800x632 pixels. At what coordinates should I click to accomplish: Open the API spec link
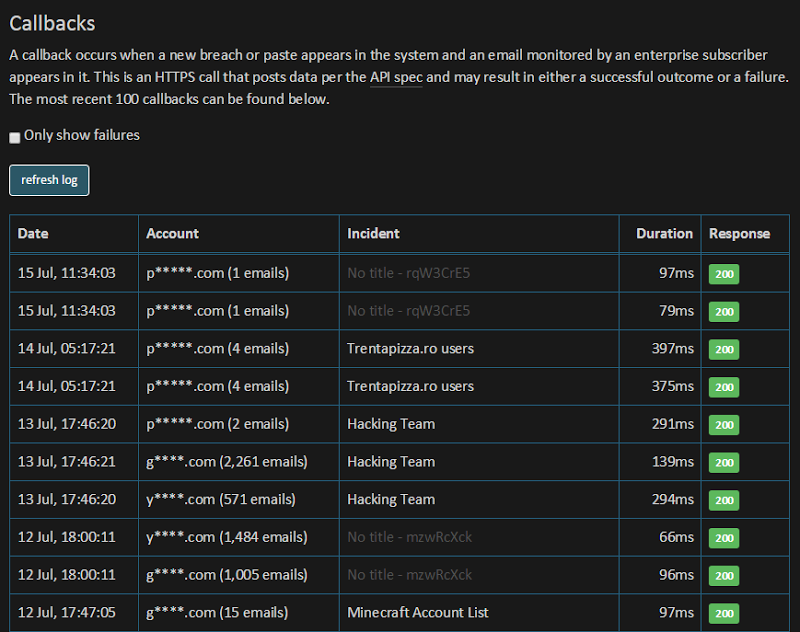396,77
